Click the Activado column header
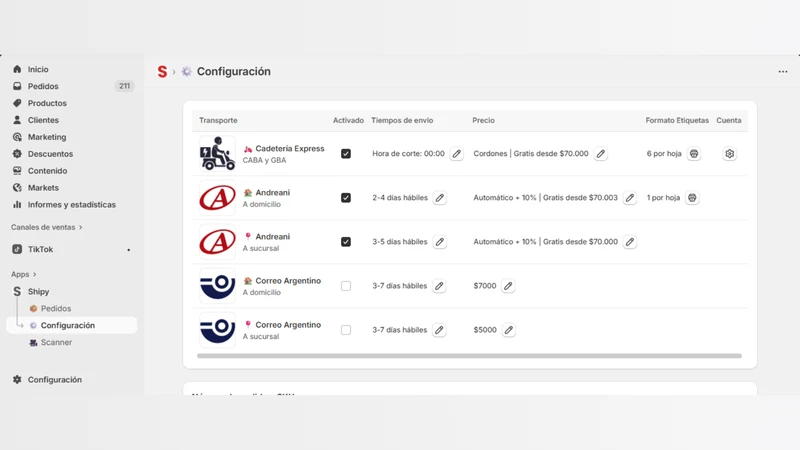The height and width of the screenshot is (450, 800). (x=348, y=120)
